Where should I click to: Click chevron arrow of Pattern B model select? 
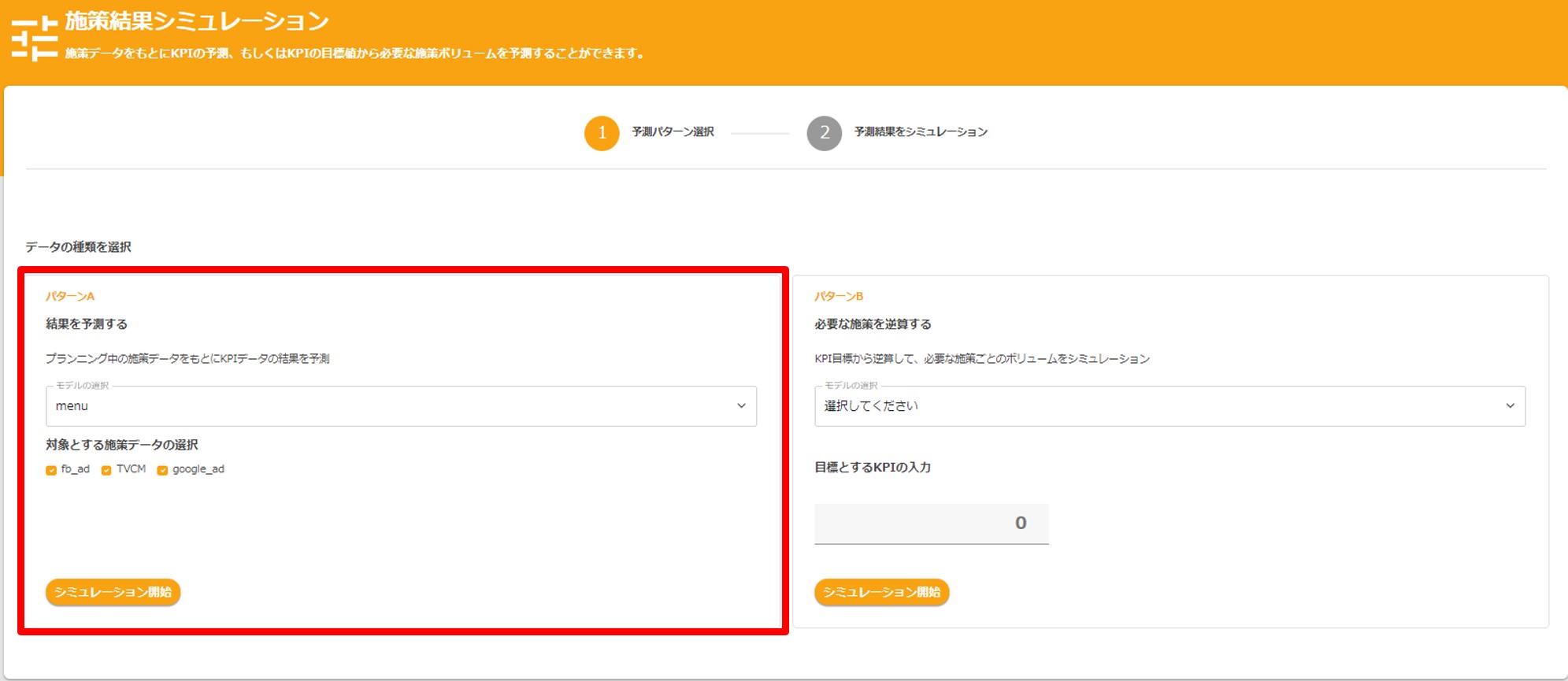(x=1510, y=406)
